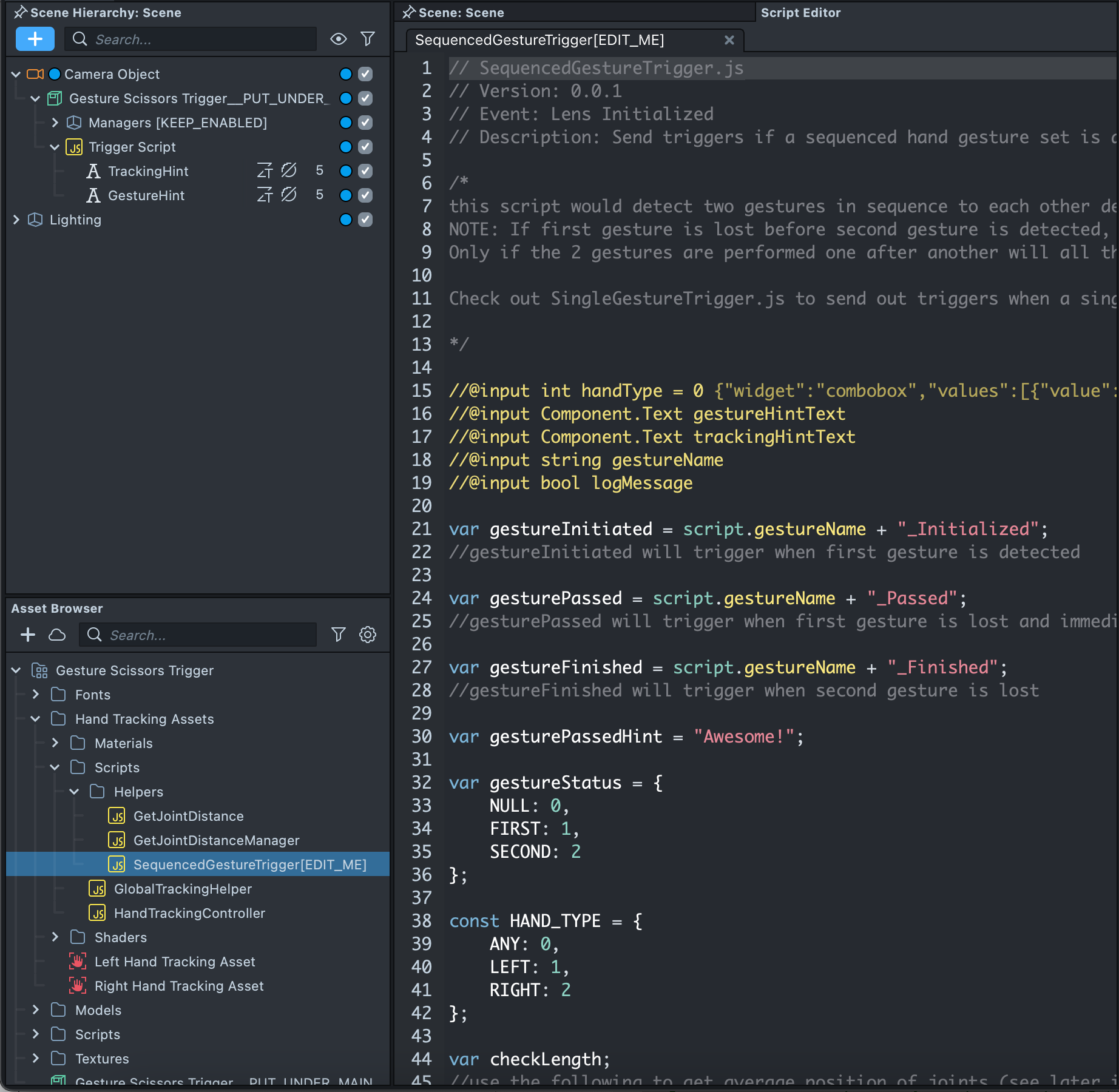Viewport: 1119px width, 1092px height.
Task: Switch to the Script Editor tab
Action: 800,13
